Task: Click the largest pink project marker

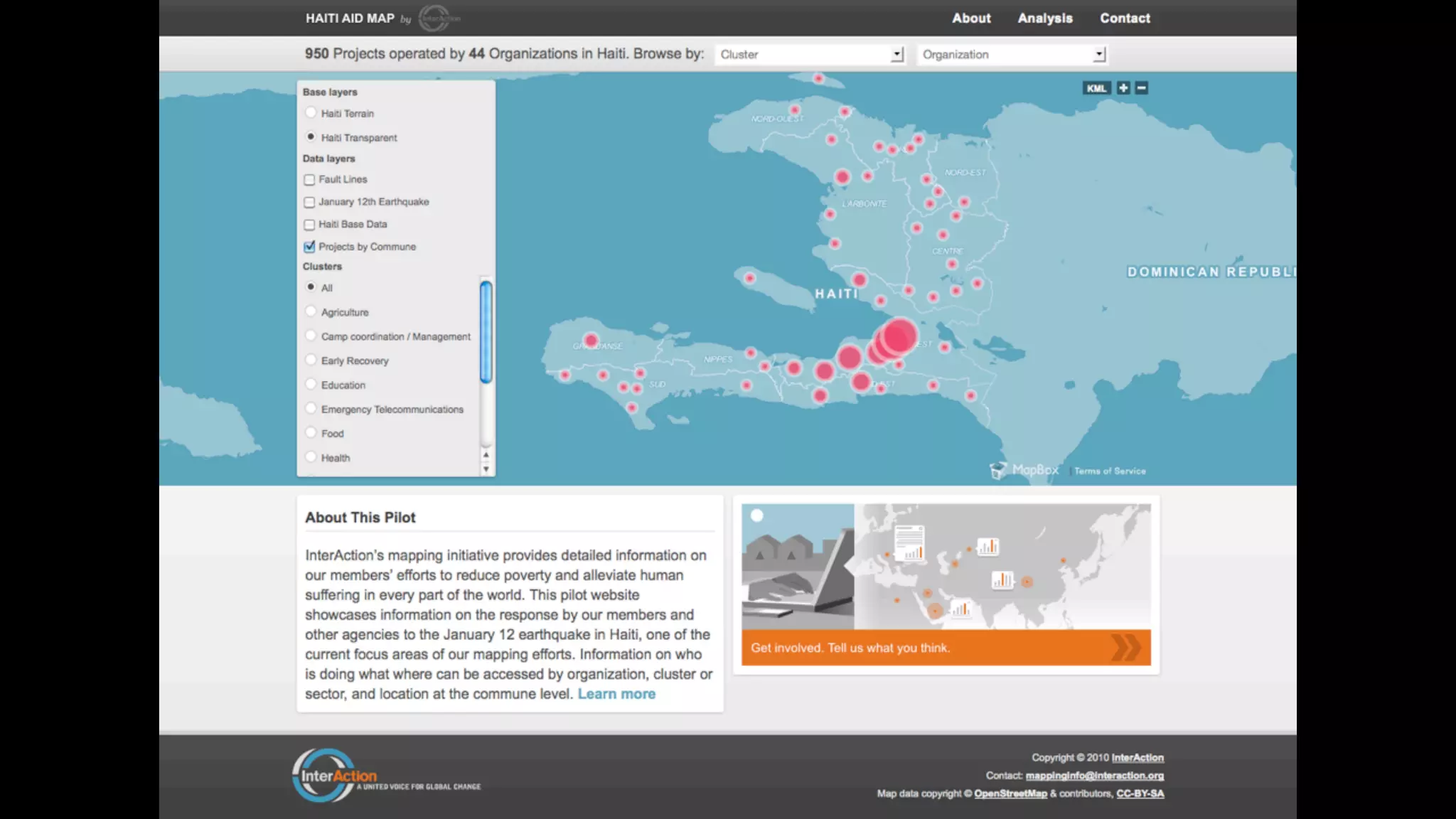Action: [x=899, y=335]
